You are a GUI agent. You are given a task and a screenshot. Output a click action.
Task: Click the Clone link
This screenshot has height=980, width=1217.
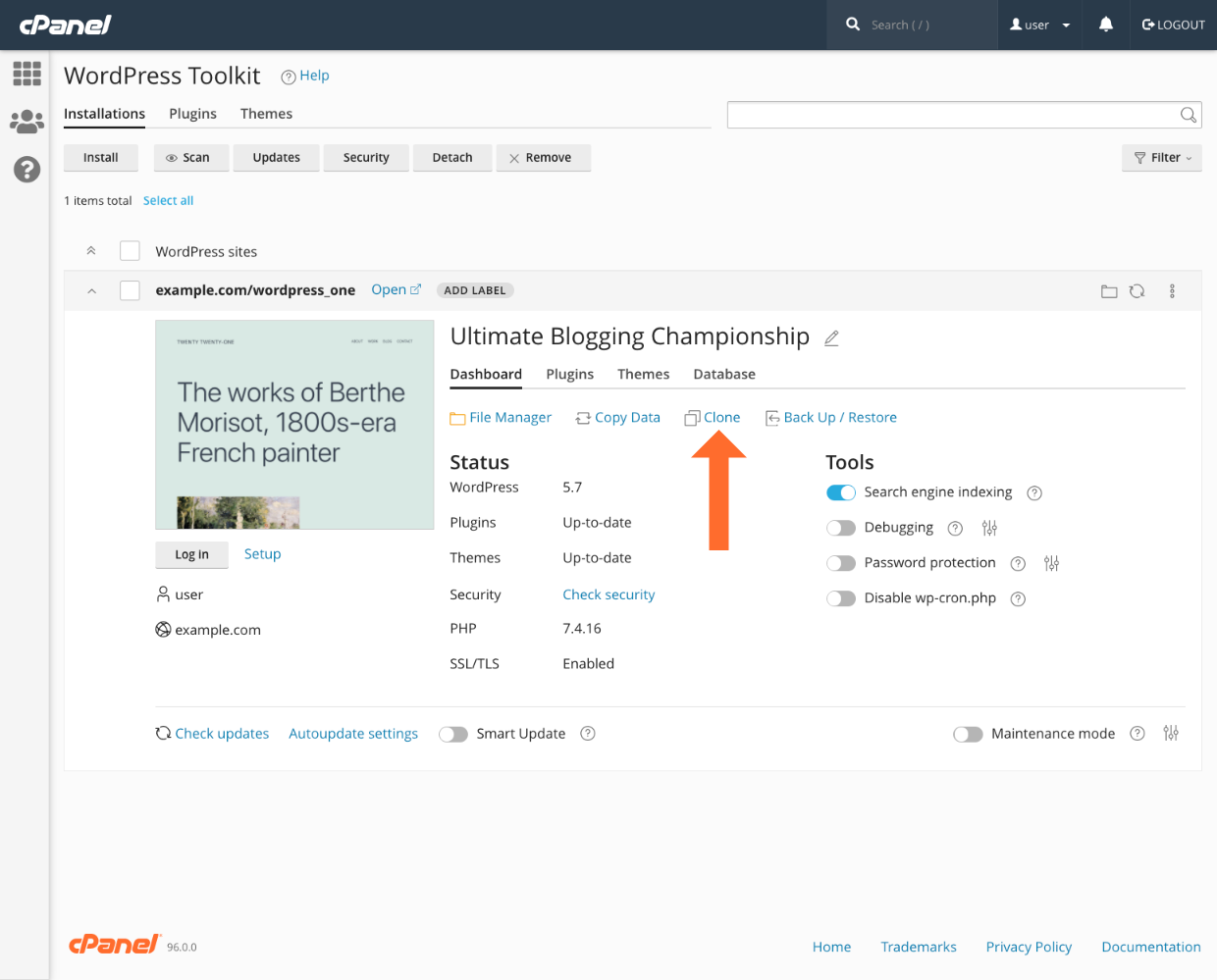coord(721,418)
